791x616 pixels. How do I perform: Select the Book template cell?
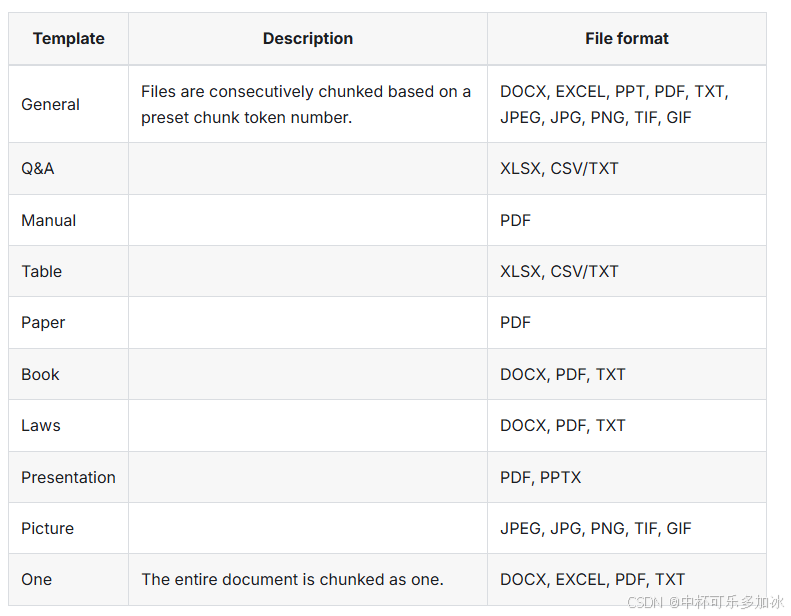[41, 374]
